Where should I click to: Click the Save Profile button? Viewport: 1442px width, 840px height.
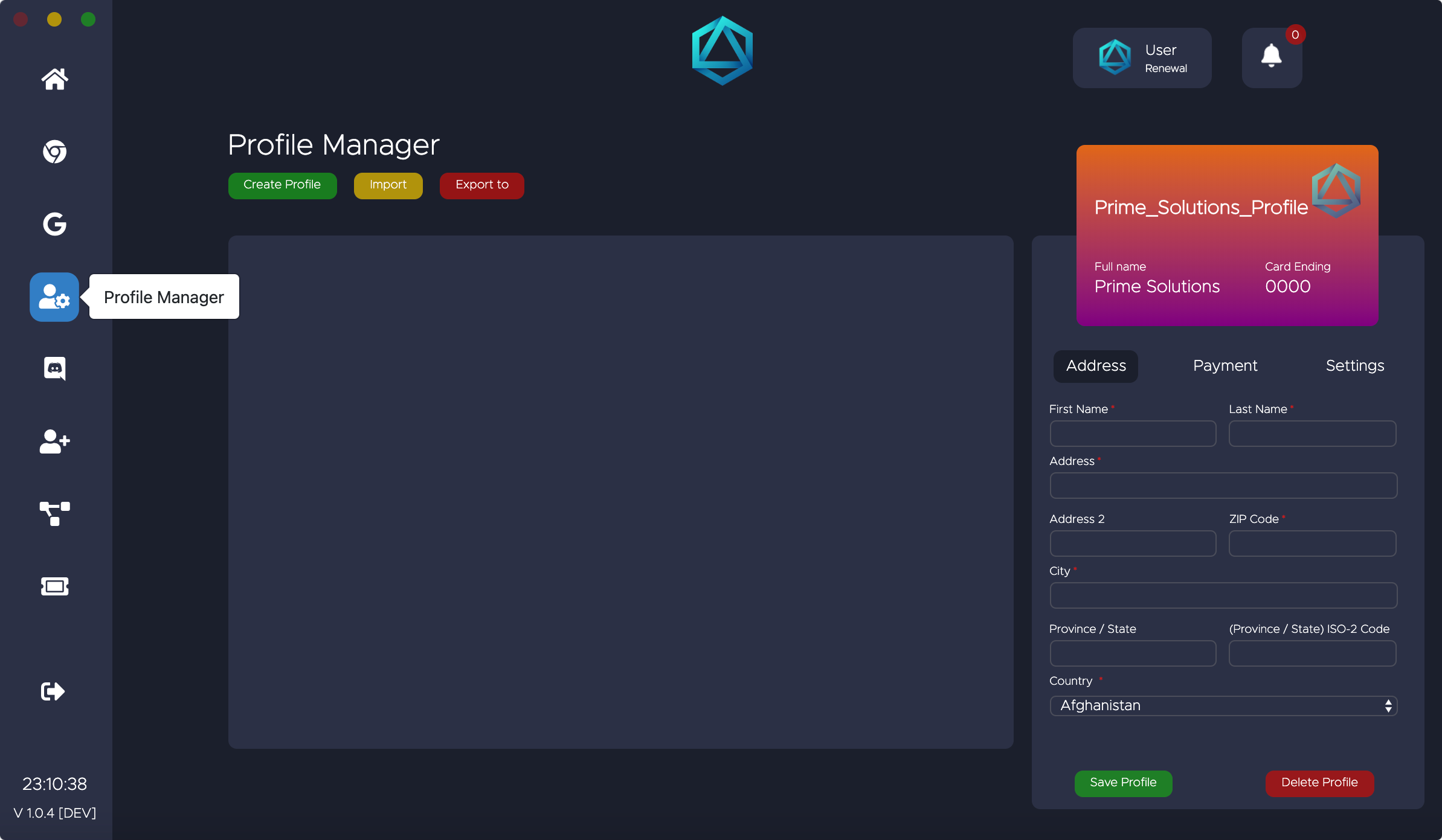1123,783
